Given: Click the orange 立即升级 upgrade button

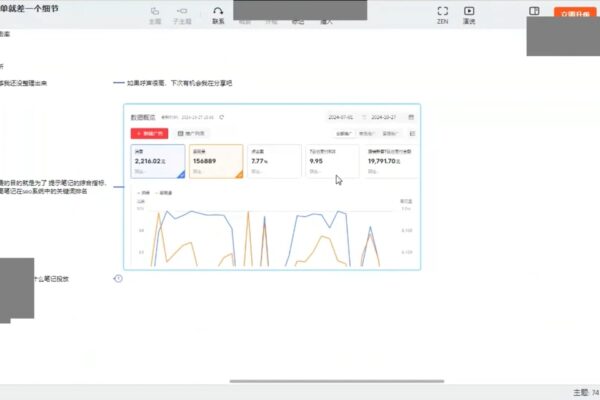Looking at the screenshot, I should [x=575, y=13].
